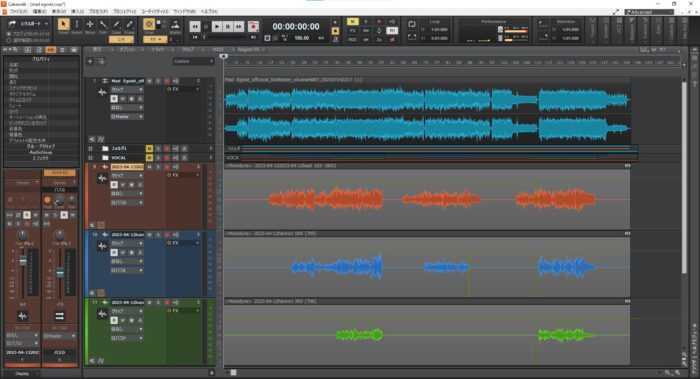Select the Smart tool arrow icon

pyautogui.click(x=63, y=24)
